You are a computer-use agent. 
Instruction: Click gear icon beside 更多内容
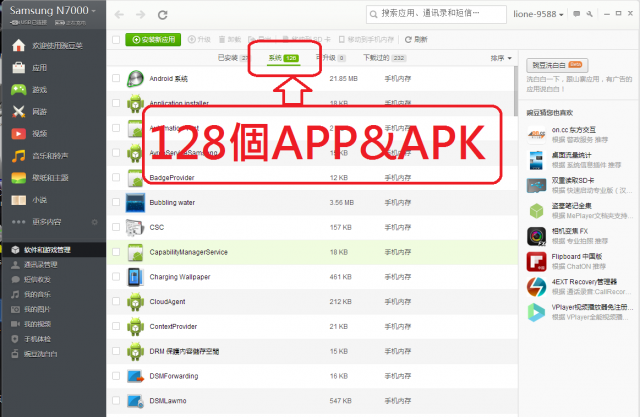point(95,222)
